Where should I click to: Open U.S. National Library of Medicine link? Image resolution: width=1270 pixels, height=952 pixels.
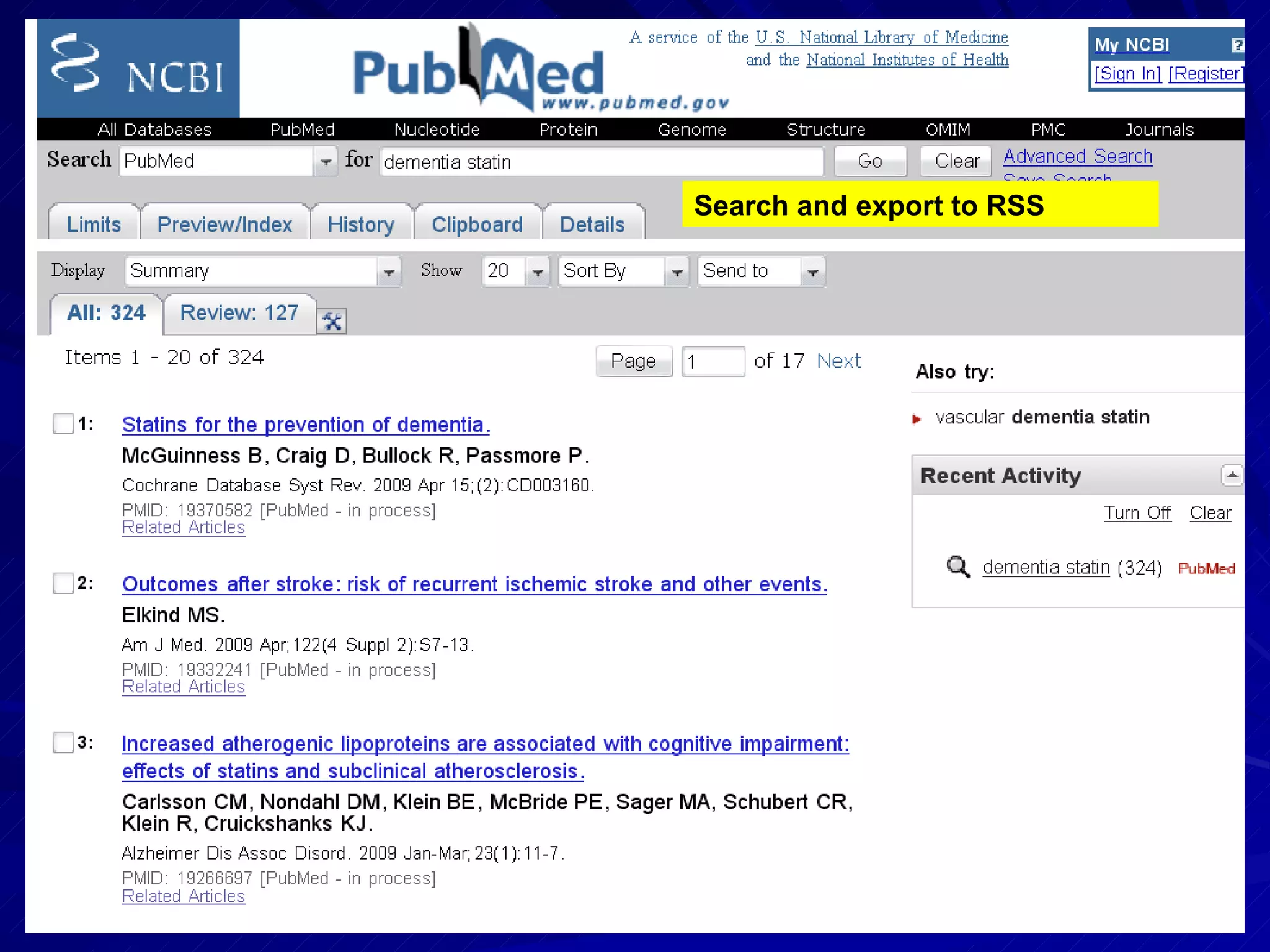pos(881,37)
